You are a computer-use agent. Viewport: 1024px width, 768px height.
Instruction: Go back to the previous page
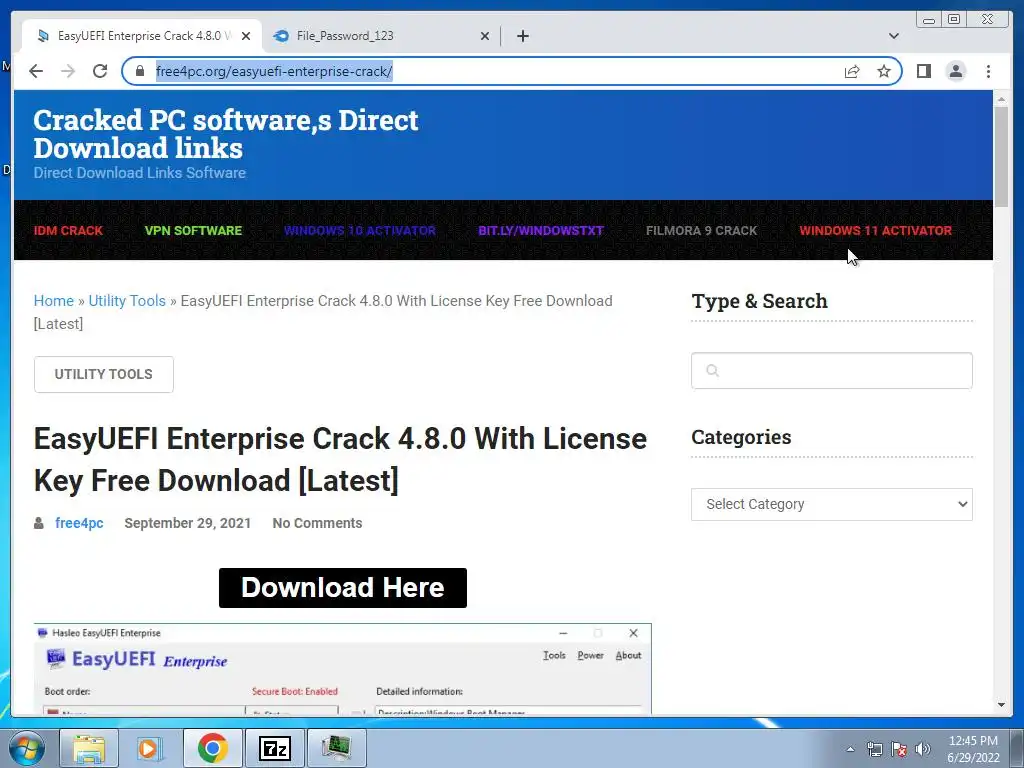click(x=36, y=71)
